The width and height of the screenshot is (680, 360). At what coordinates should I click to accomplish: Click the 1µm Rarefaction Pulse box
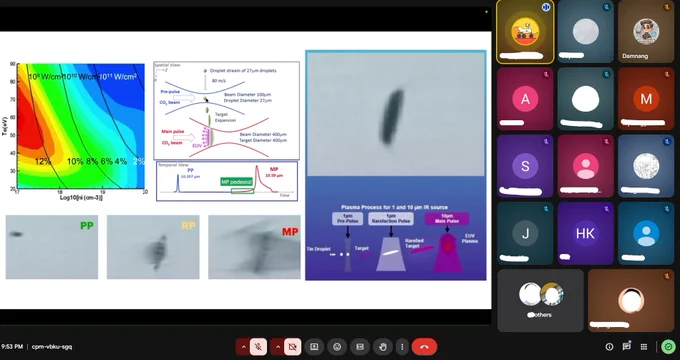tap(391, 219)
